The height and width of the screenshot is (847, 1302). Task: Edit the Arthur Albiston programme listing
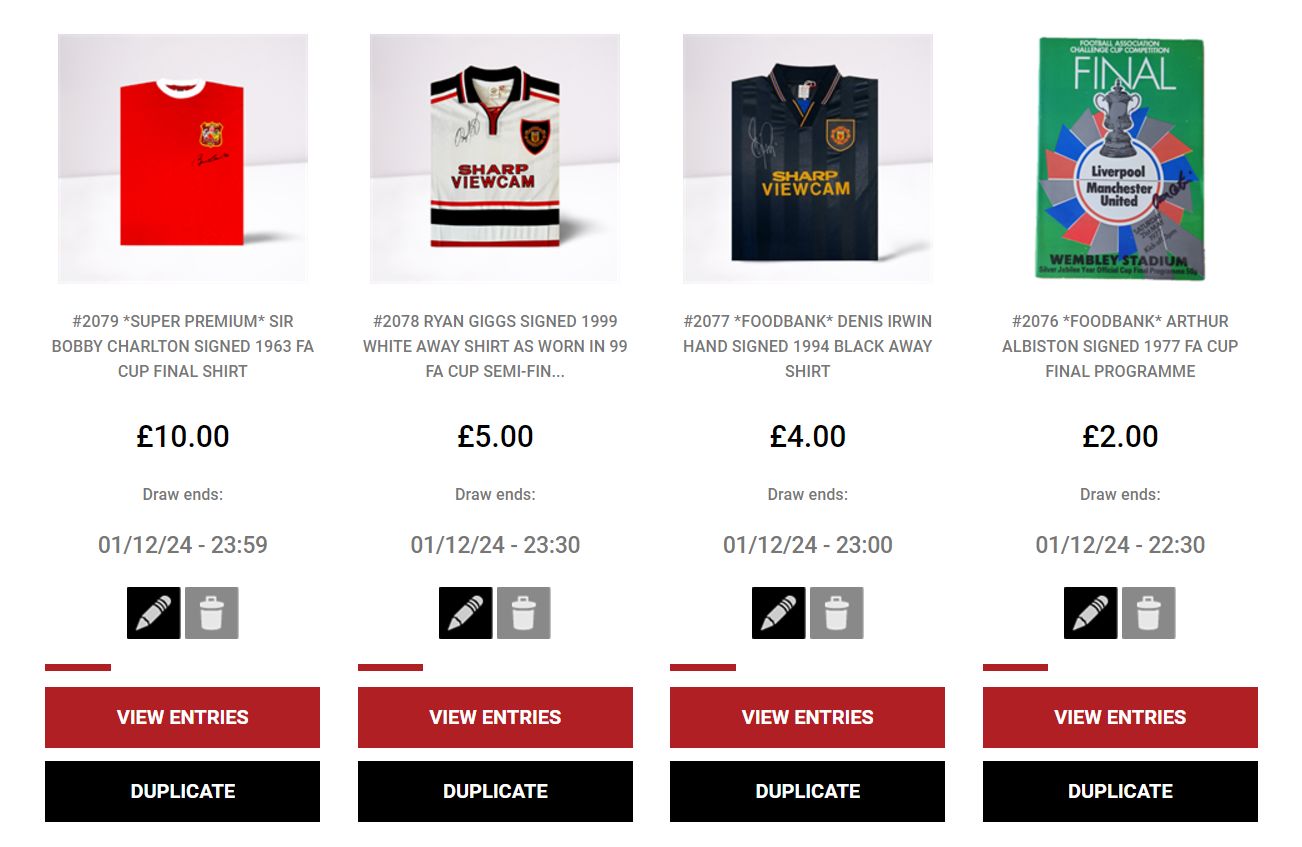click(x=1091, y=613)
